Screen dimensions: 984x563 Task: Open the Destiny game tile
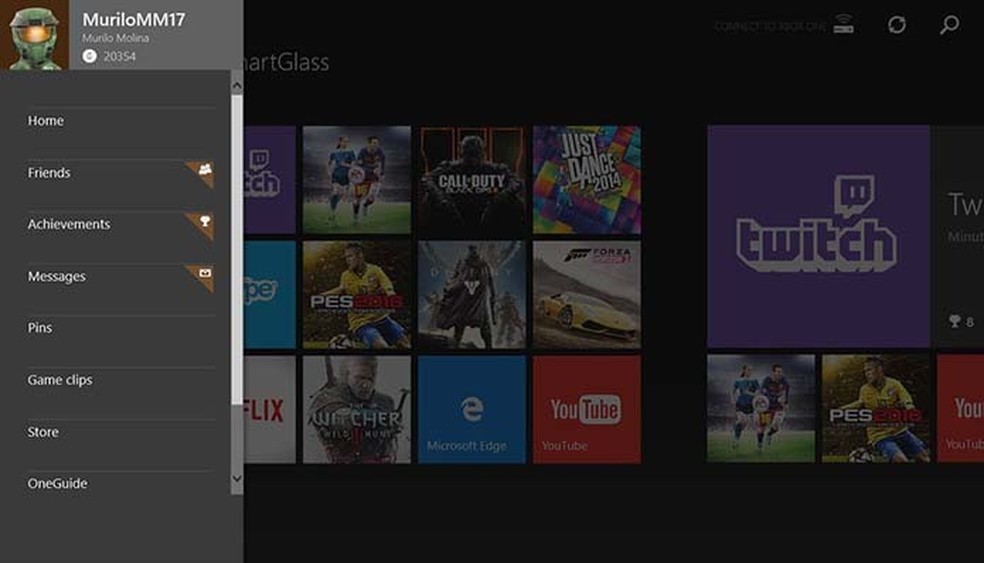coord(472,294)
